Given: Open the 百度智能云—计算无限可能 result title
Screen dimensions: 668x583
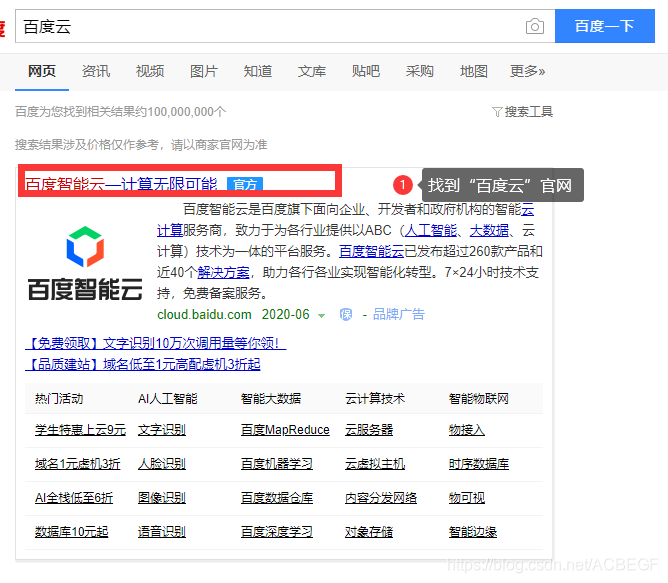Looking at the screenshot, I should tap(121, 184).
